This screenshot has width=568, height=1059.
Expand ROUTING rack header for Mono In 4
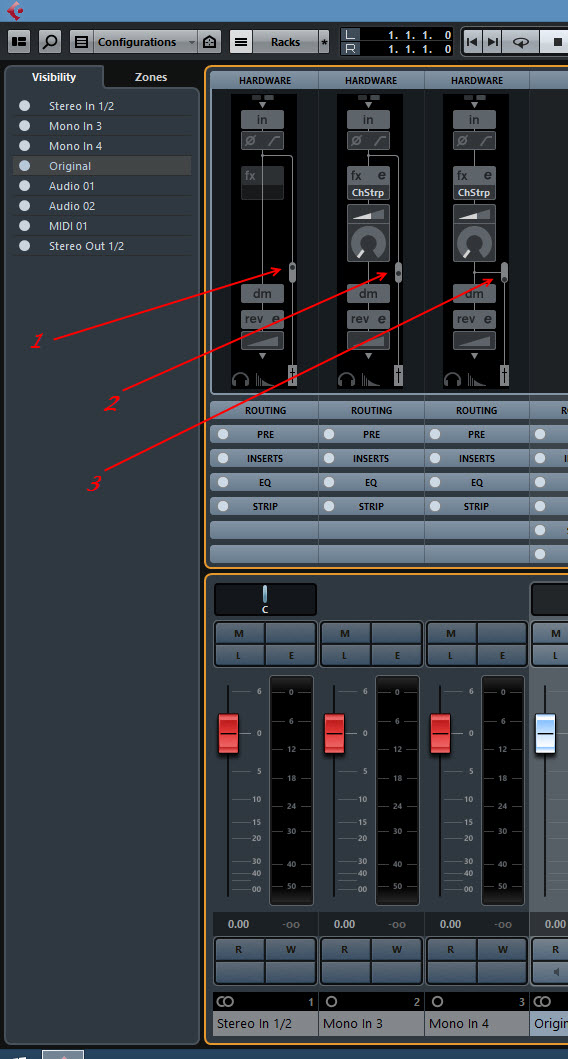[477, 410]
